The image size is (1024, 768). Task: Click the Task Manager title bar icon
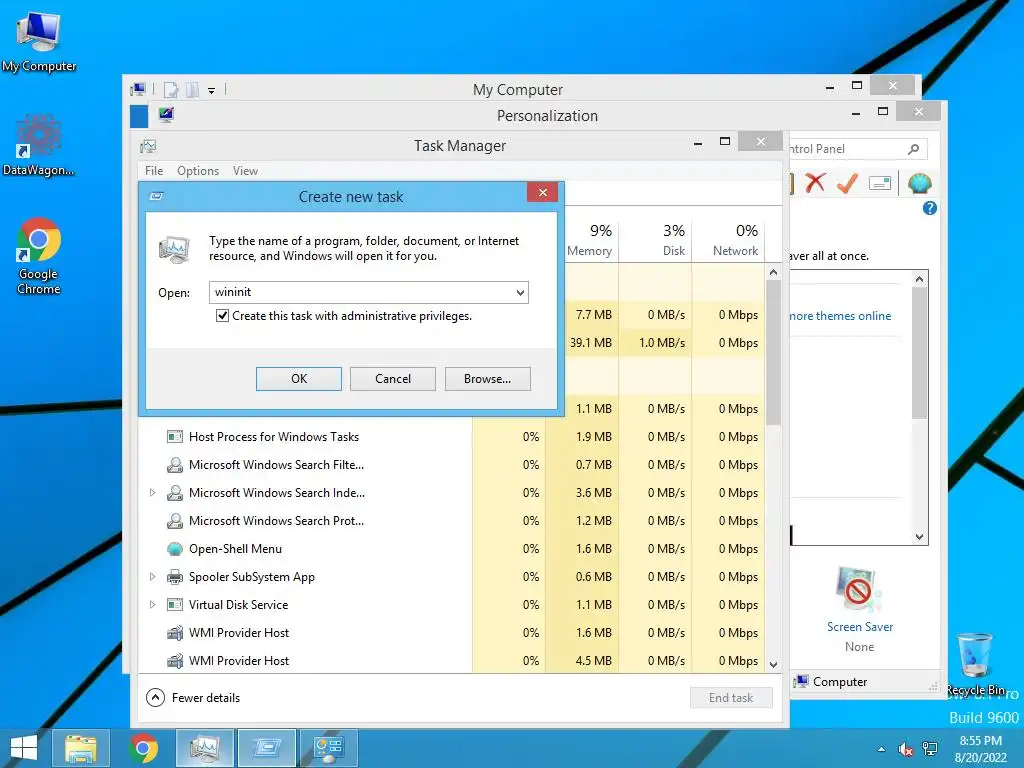coord(148,146)
